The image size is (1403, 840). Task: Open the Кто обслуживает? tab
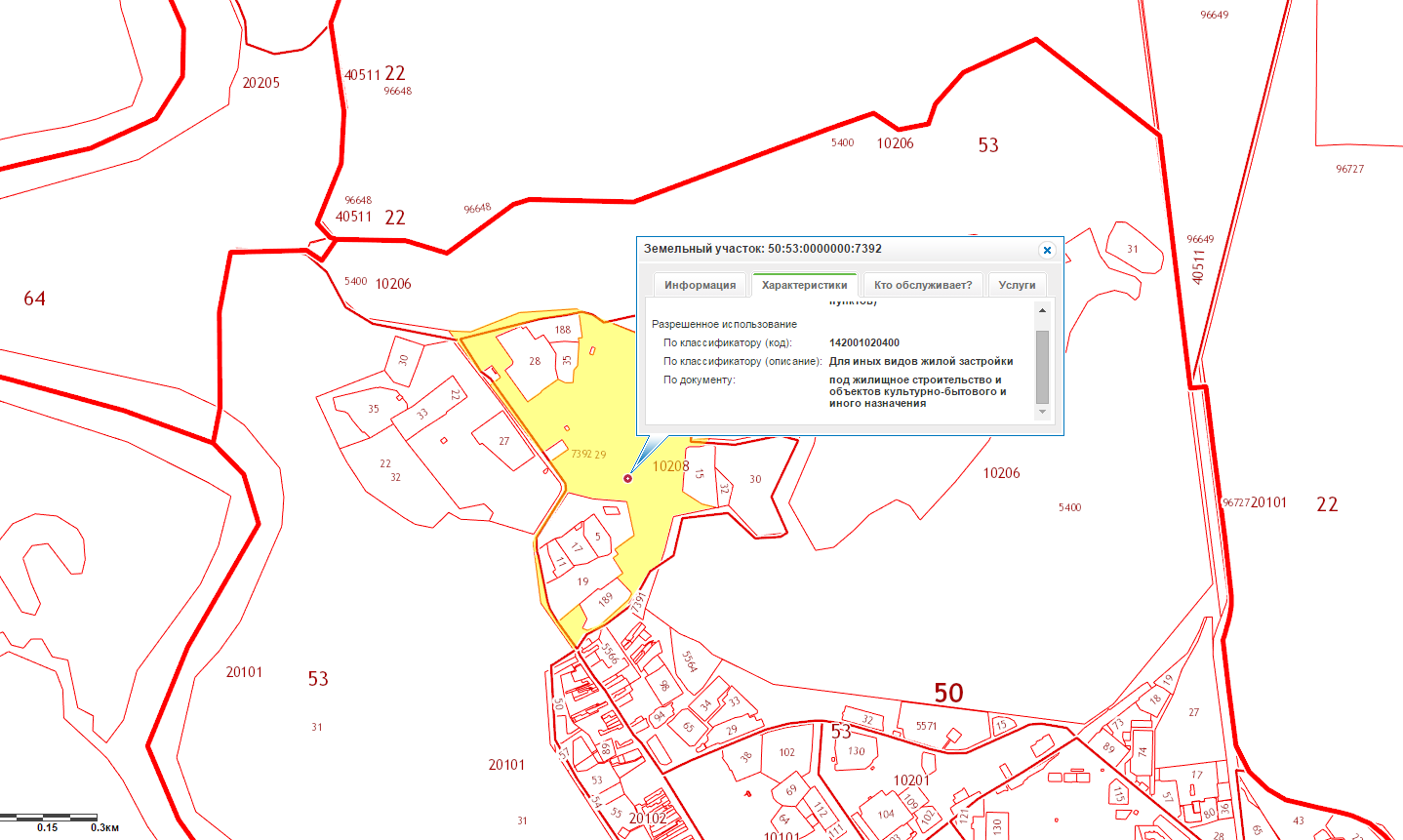coord(923,285)
